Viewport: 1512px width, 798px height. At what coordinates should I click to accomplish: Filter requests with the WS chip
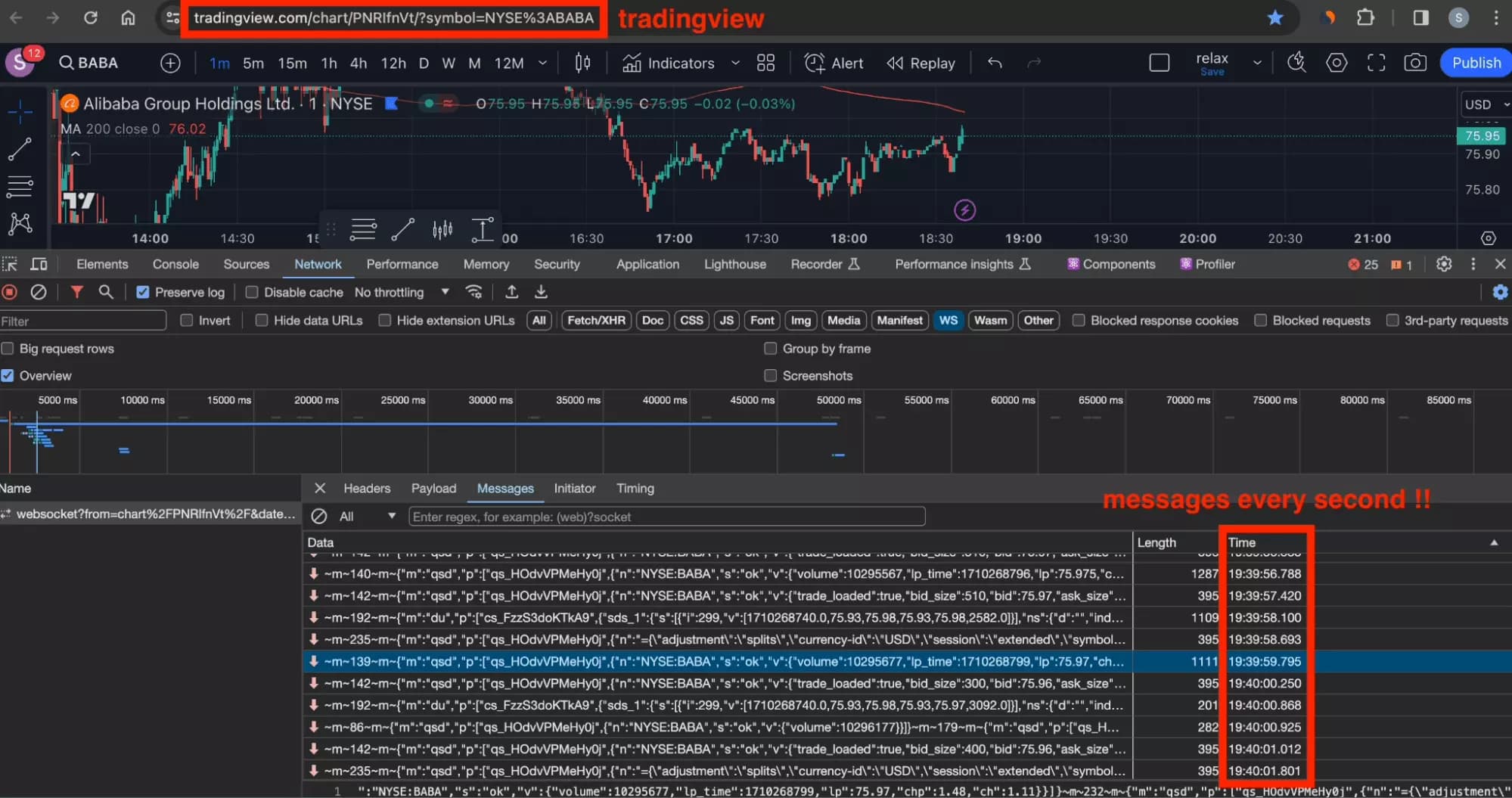coord(948,320)
